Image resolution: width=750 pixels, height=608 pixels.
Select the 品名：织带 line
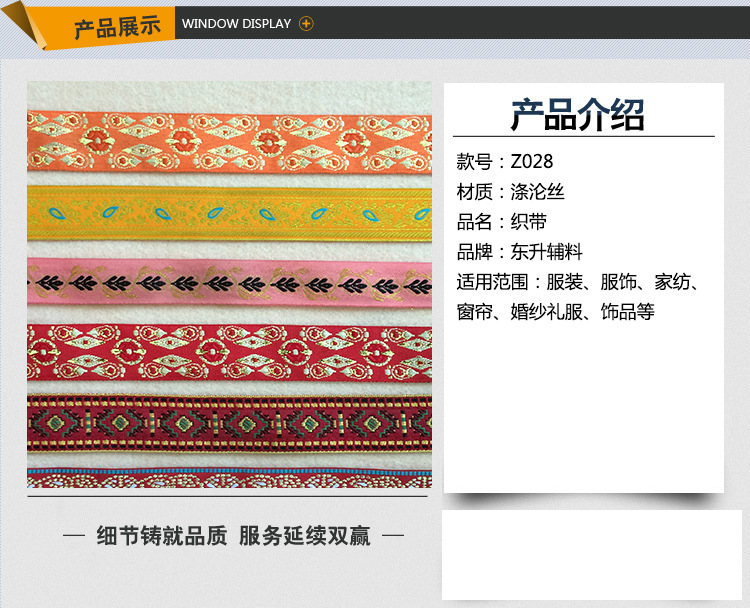click(x=501, y=222)
